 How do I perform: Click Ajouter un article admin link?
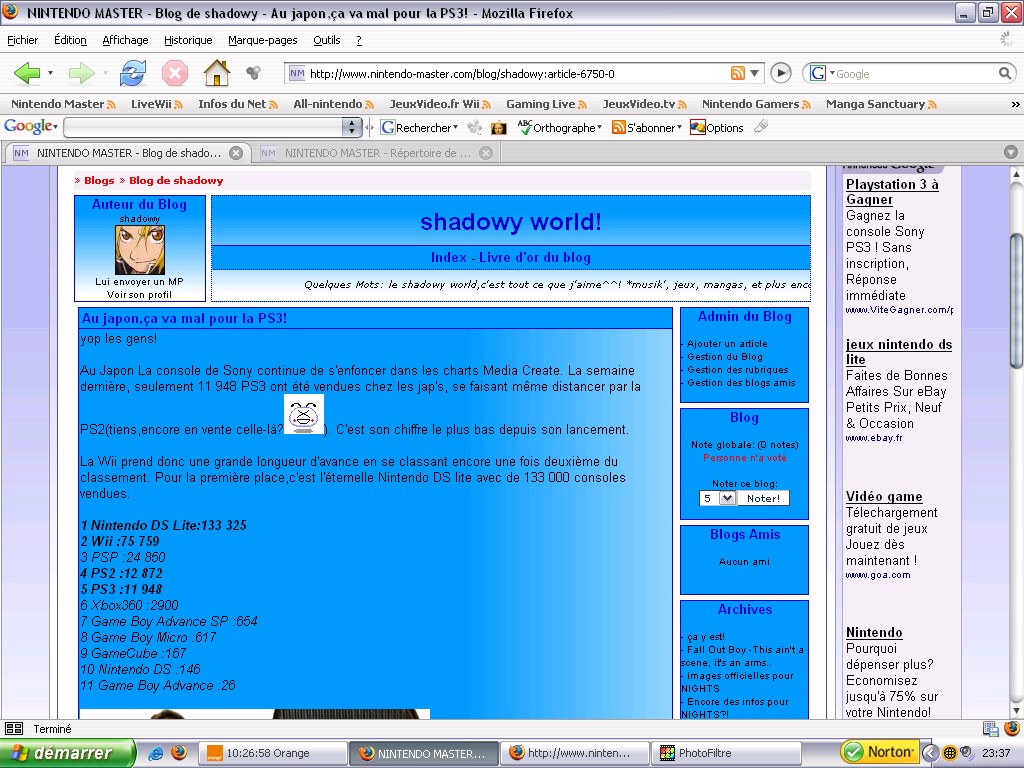[x=727, y=344]
